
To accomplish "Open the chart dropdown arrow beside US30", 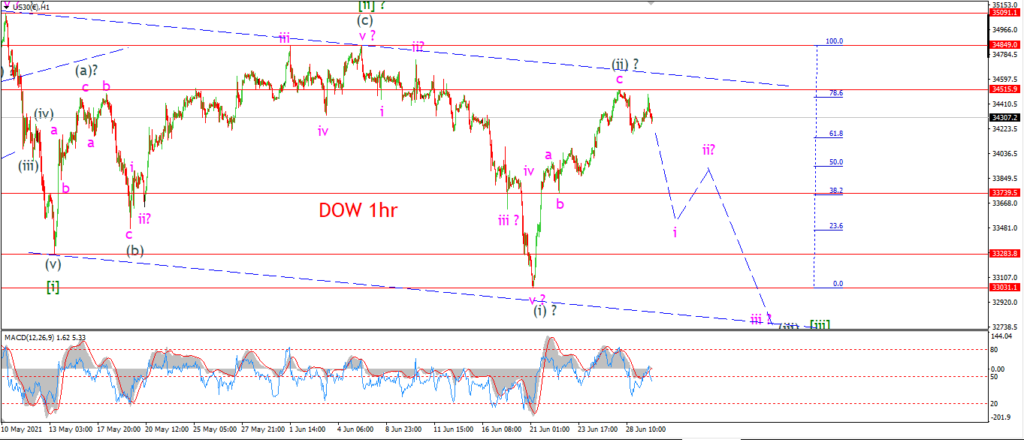I will 7,7.
